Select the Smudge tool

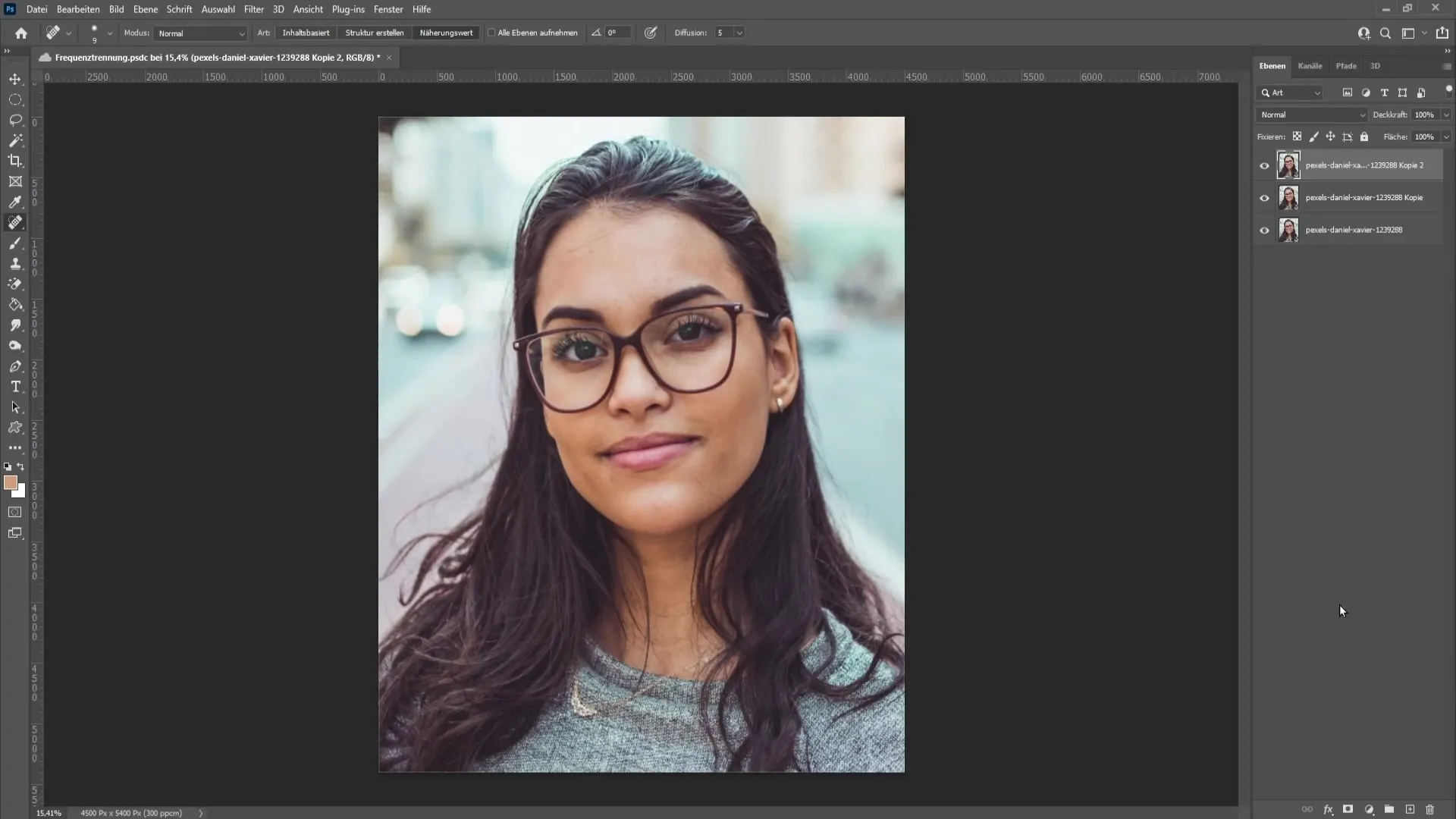(x=17, y=325)
